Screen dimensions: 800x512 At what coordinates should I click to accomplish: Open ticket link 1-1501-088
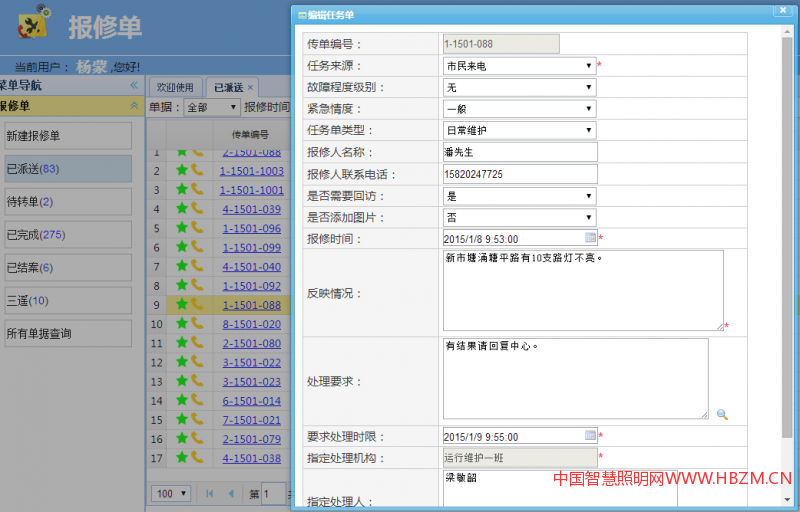click(x=252, y=305)
